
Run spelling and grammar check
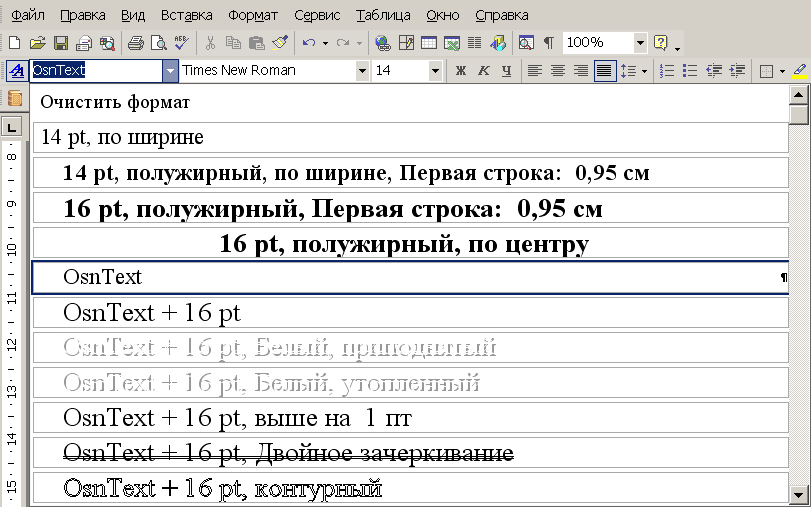tap(182, 43)
